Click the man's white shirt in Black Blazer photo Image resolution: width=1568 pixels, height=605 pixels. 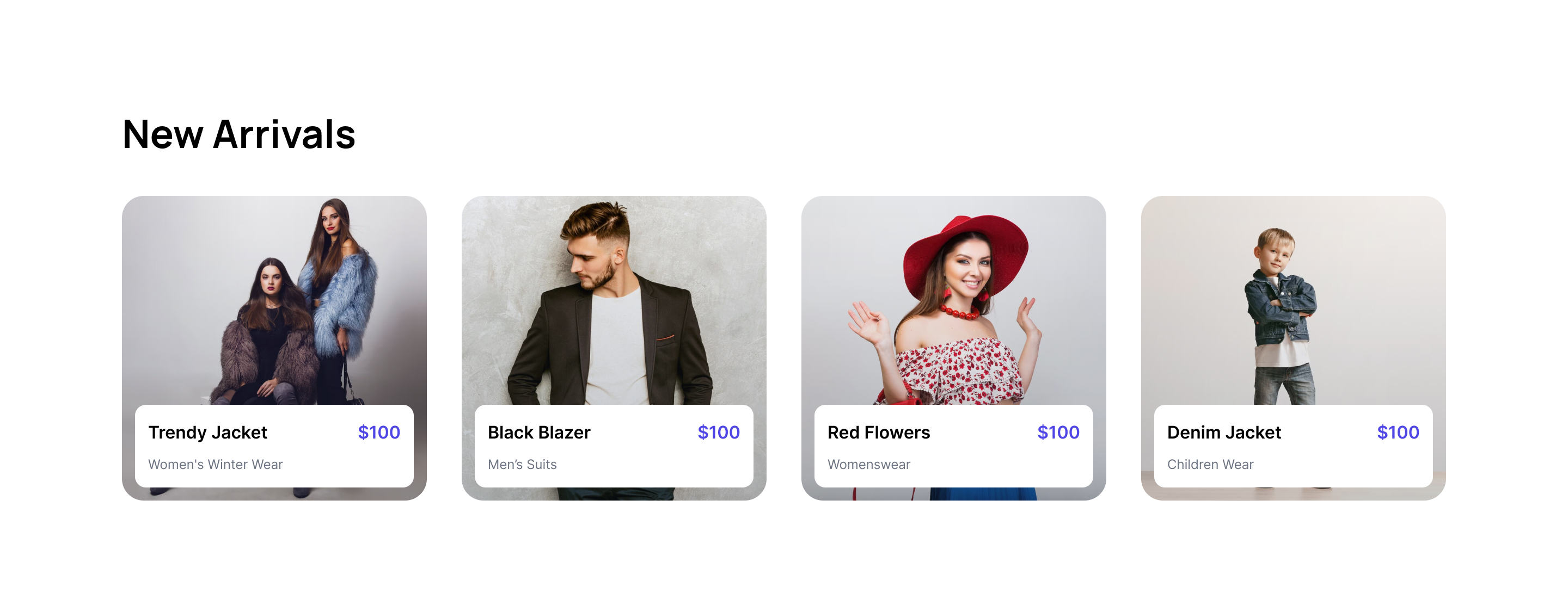(x=616, y=347)
